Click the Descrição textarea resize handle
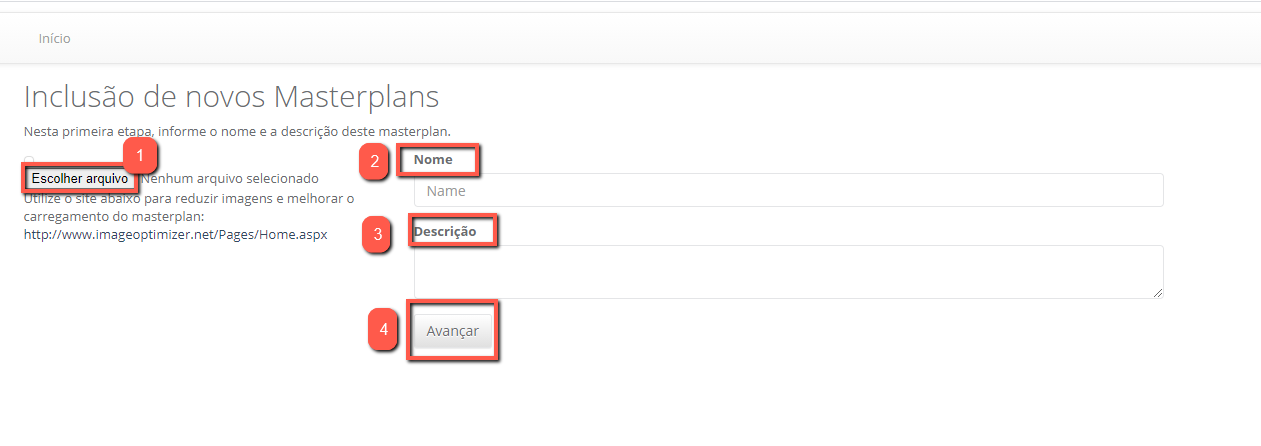 tap(1159, 293)
